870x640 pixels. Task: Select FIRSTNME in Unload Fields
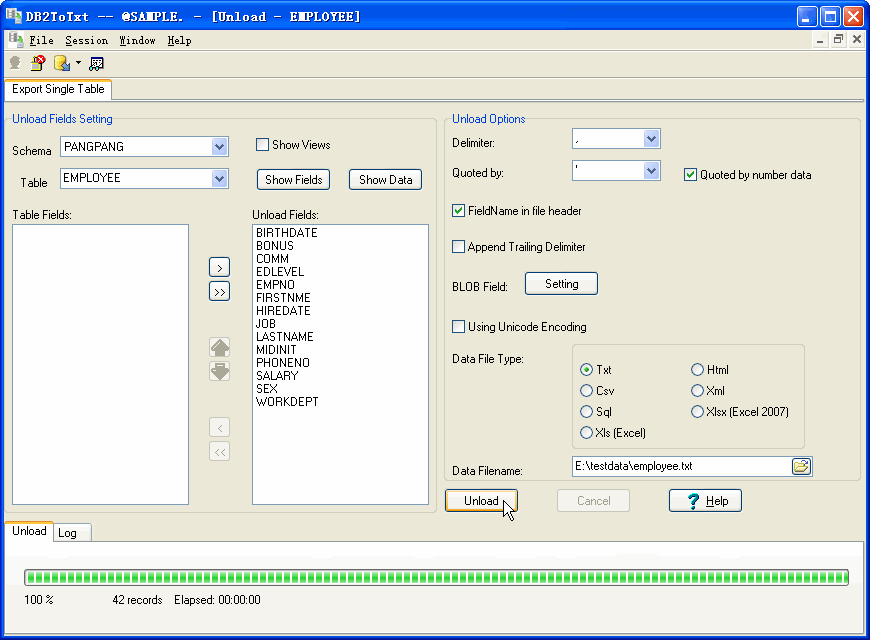click(283, 298)
